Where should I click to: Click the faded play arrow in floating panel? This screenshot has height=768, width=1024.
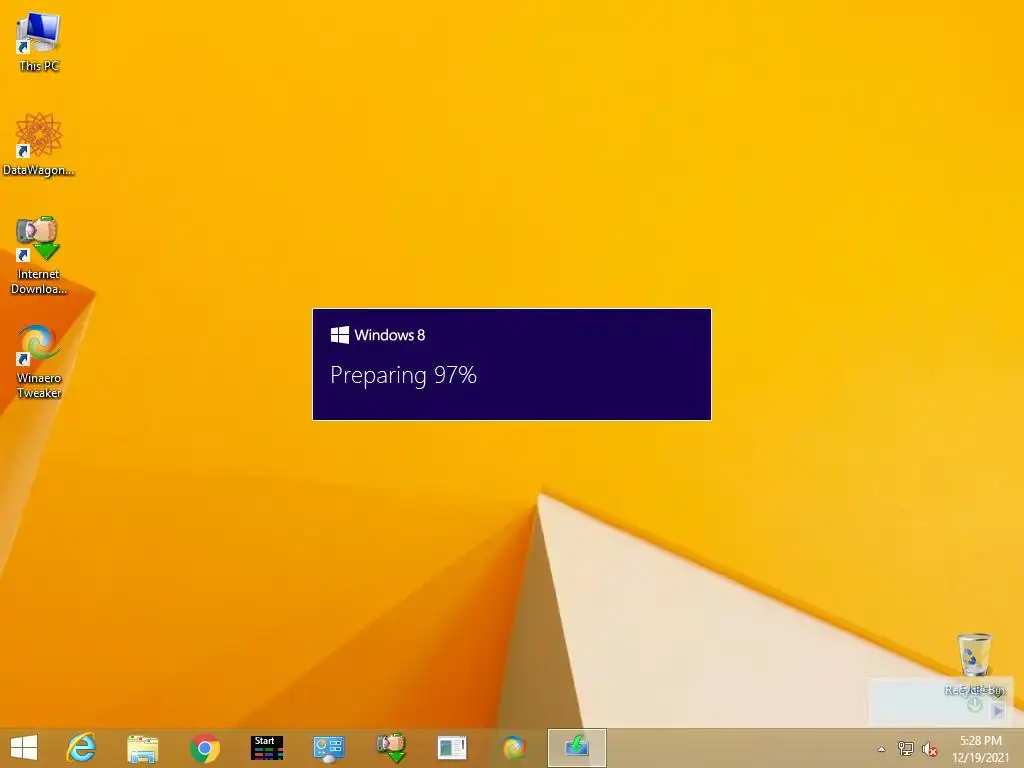[997, 711]
